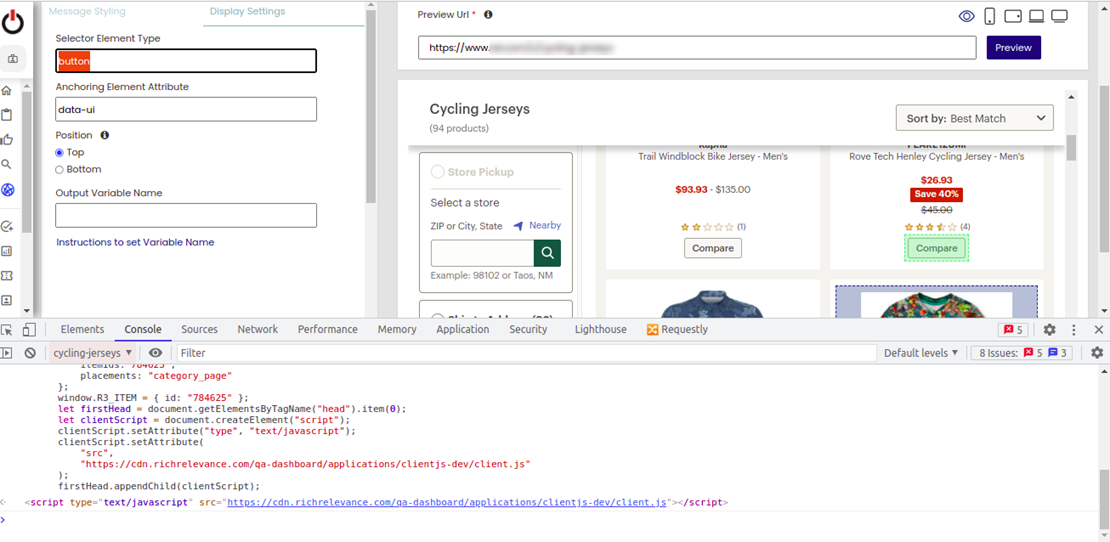Open the Network tab in DevTools
This screenshot has width=1110, height=542.
coord(258,329)
